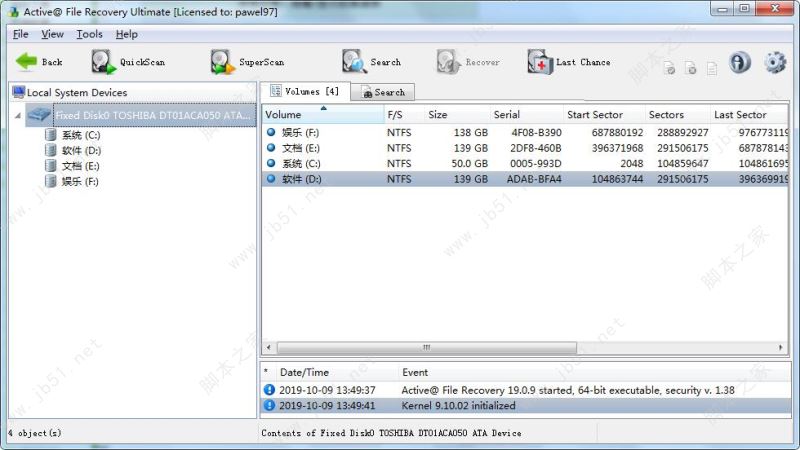Select the 文档 (E:) volume row
Image resolution: width=800 pixels, height=450 pixels.
coord(525,148)
